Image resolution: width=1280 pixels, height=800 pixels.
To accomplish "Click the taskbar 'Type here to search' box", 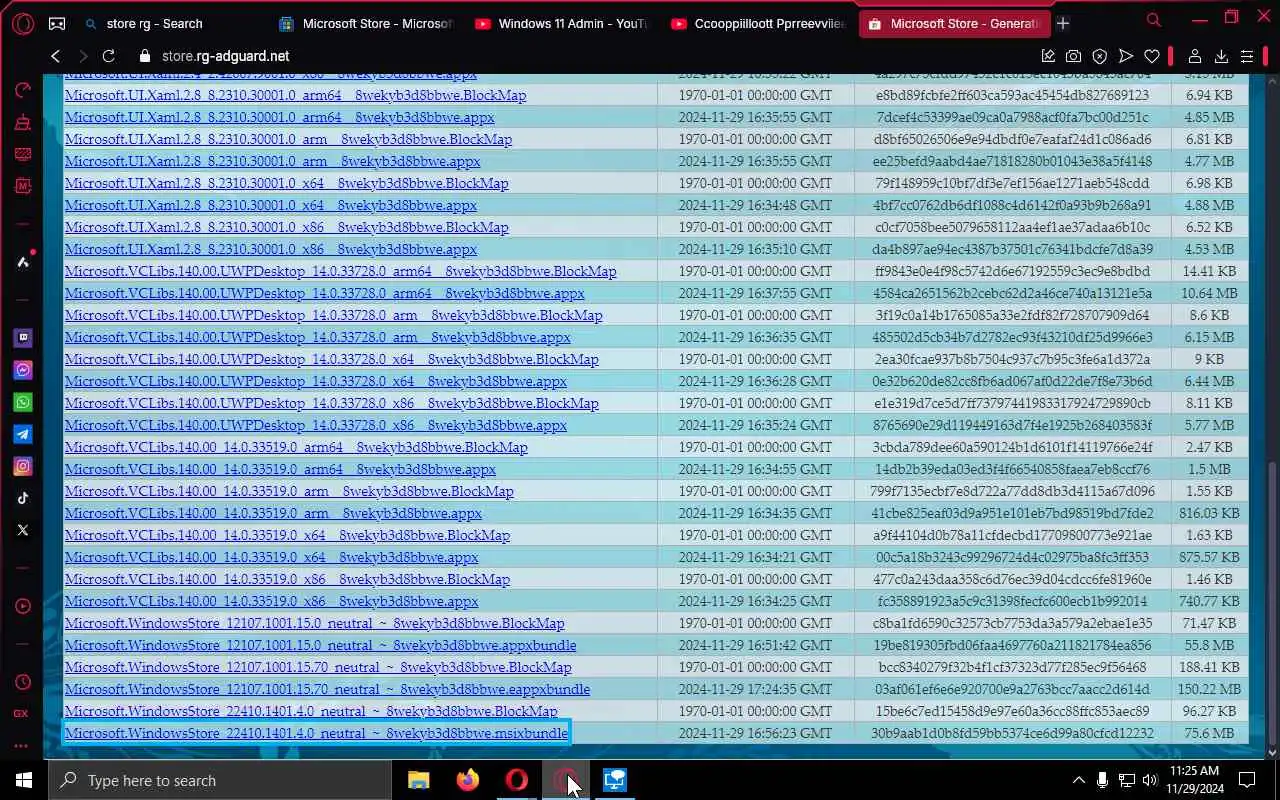I will point(222,780).
